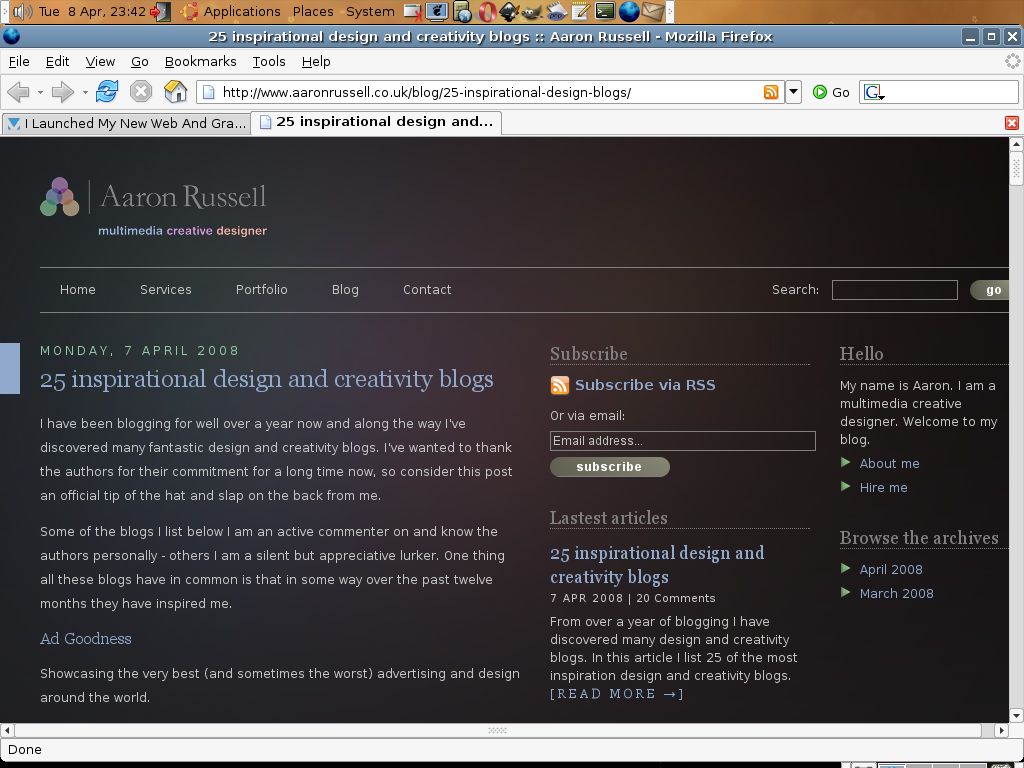Screen dimensions: 1024x768
Task: Open the article title heading link
Action: click(x=266, y=379)
